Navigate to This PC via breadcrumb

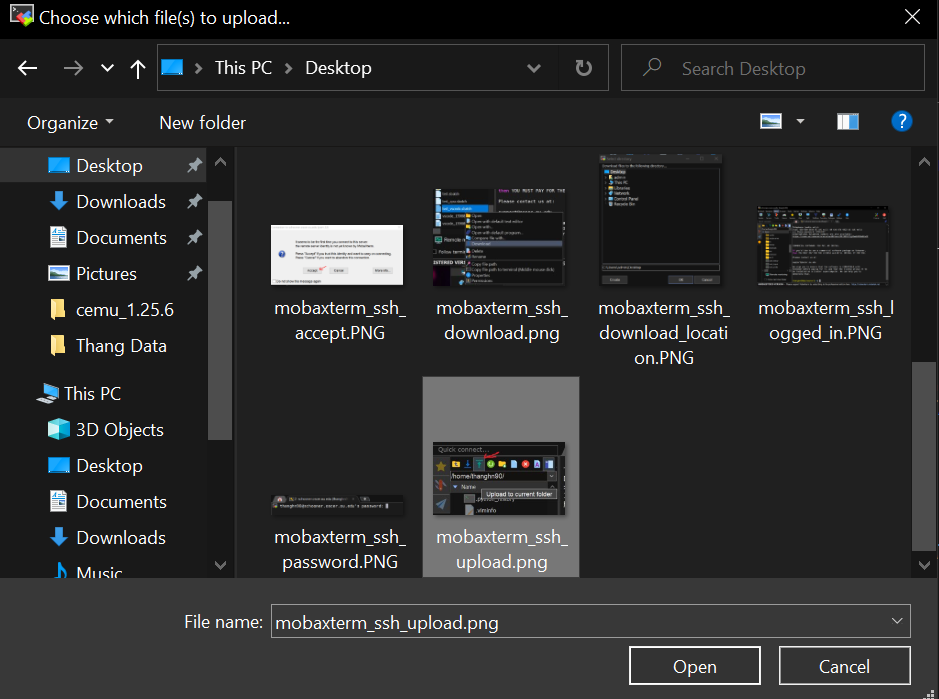tap(243, 68)
